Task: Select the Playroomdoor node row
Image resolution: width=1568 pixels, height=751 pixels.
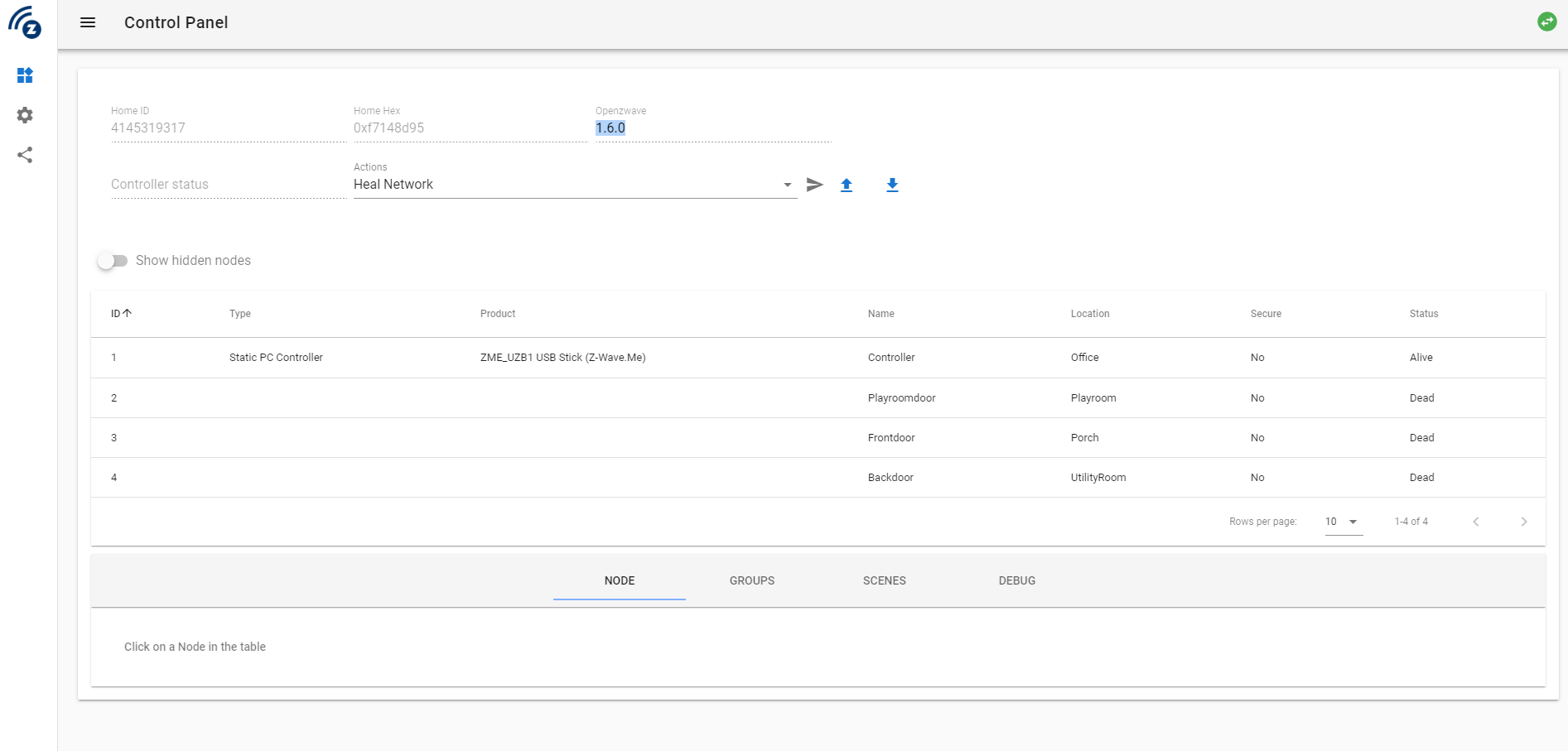Action: (818, 398)
